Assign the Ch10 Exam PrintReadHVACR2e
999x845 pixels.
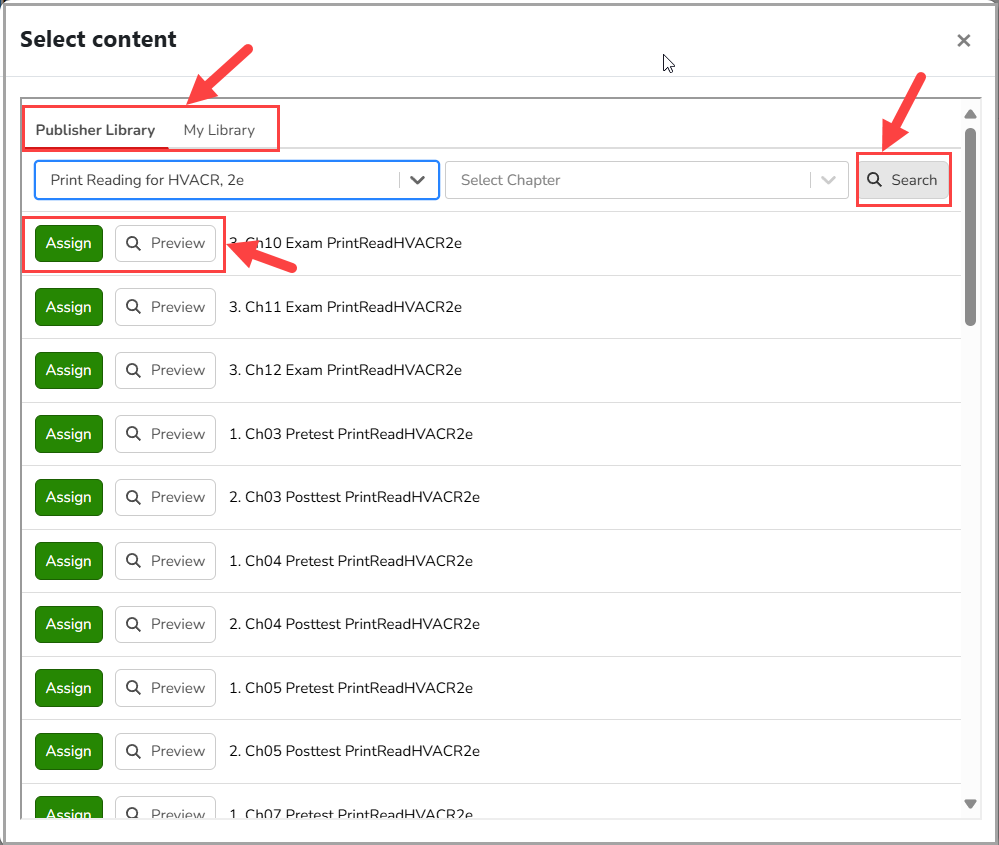(69, 243)
